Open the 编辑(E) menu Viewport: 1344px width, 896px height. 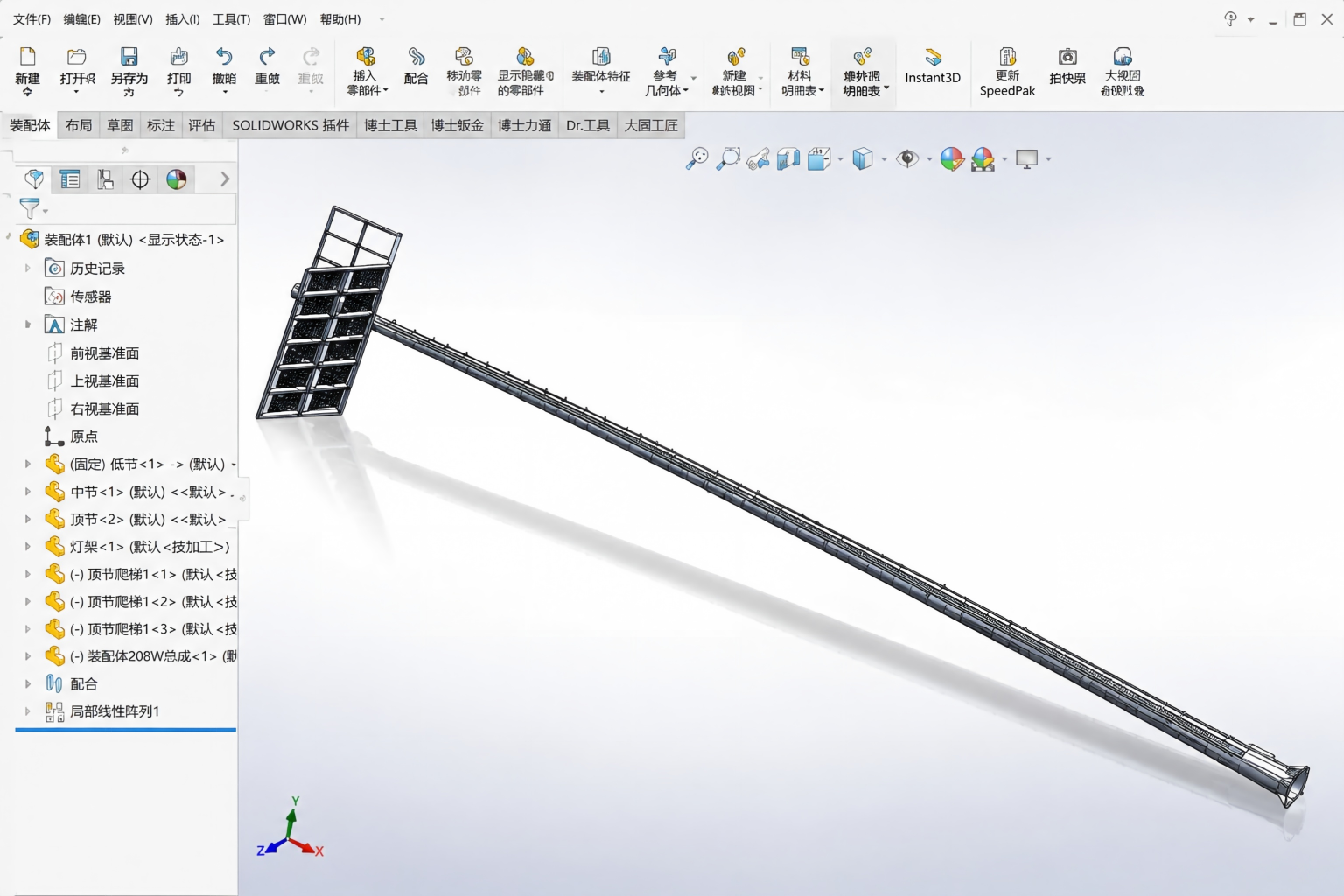pos(81,19)
